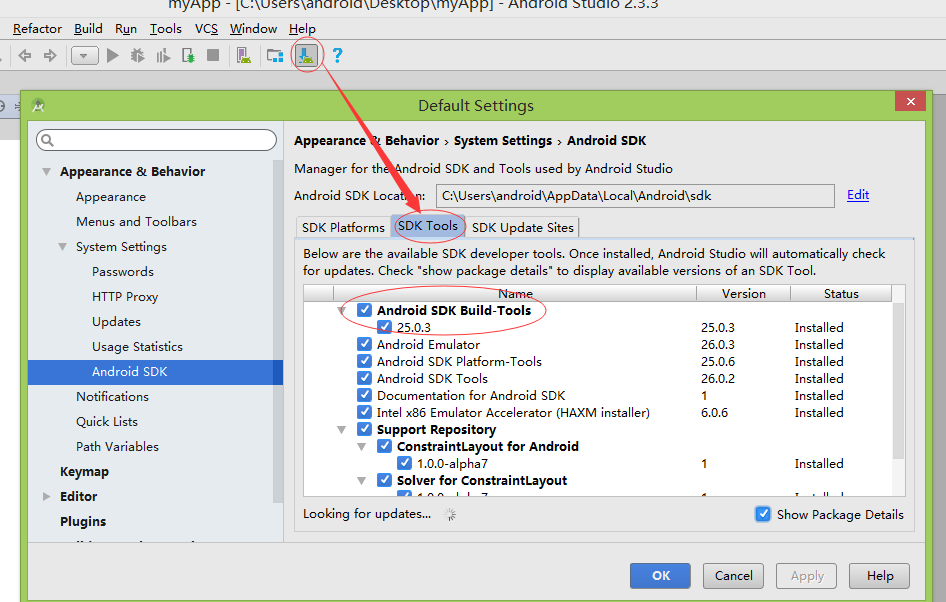Click the settings tree vertical scrollbar
The image size is (946, 602).
click(x=278, y=332)
